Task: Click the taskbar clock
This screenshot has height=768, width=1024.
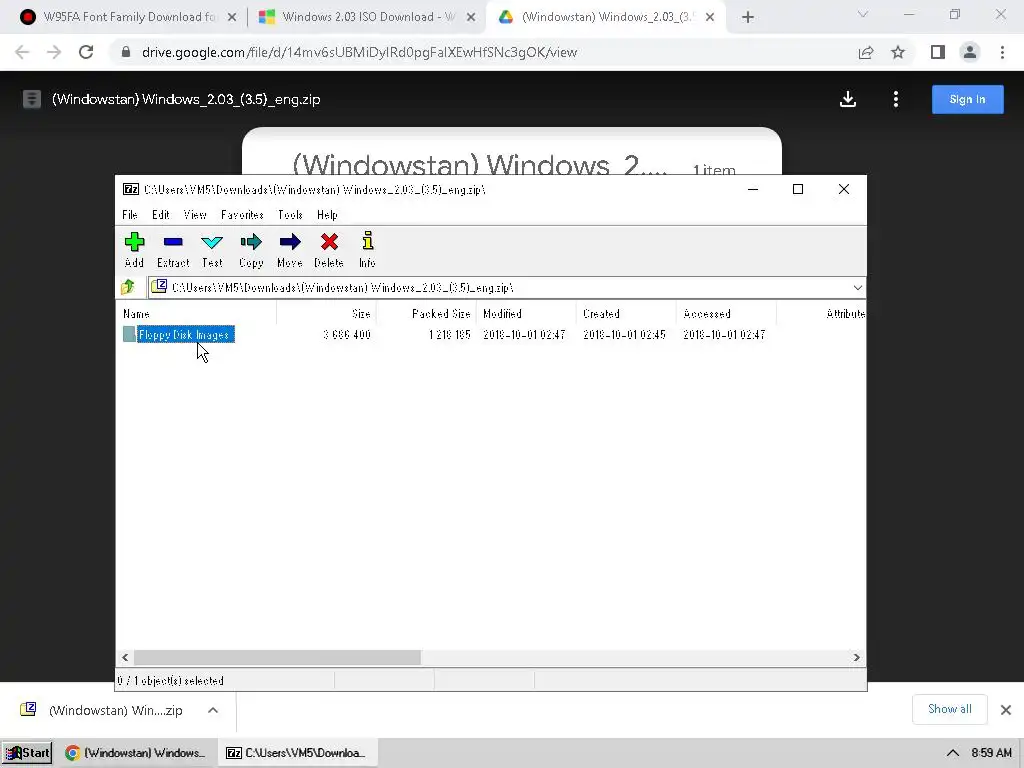Action: pos(991,753)
